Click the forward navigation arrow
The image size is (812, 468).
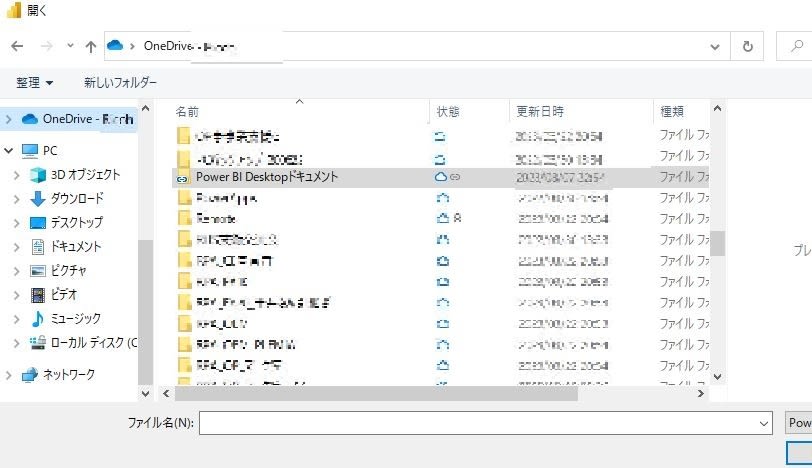pyautogui.click(x=47, y=47)
